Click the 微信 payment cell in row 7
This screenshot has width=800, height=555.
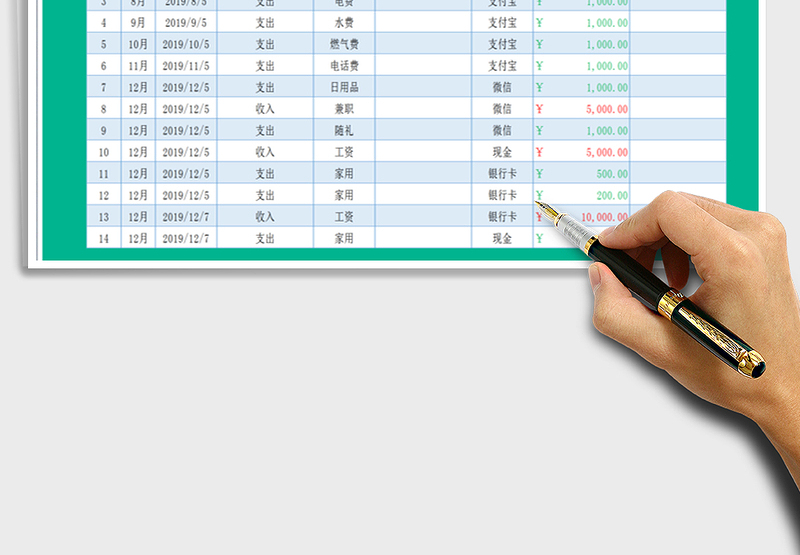pyautogui.click(x=502, y=88)
